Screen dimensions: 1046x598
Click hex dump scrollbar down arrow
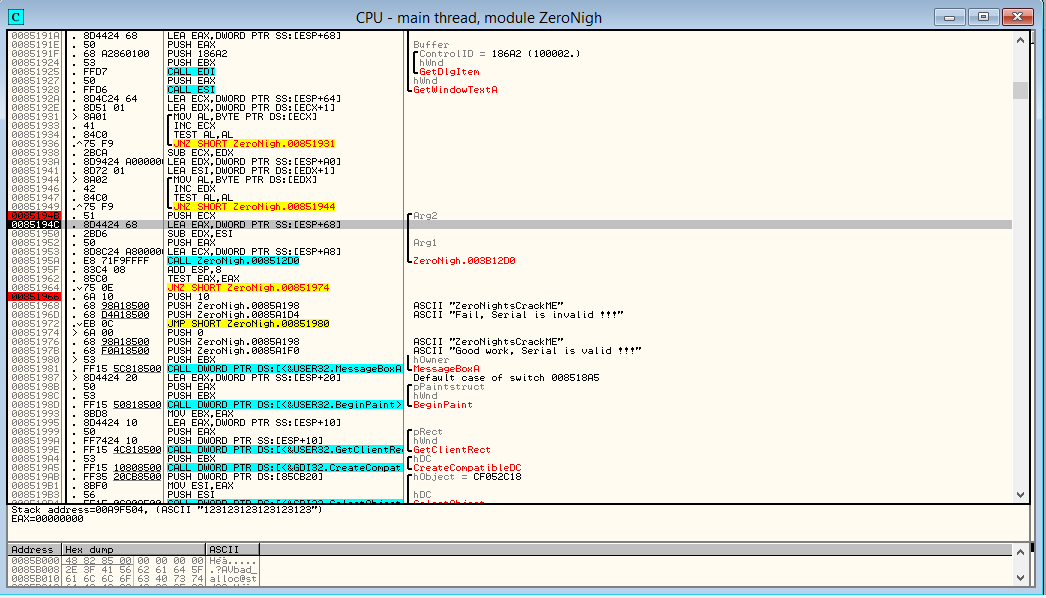1020,577
